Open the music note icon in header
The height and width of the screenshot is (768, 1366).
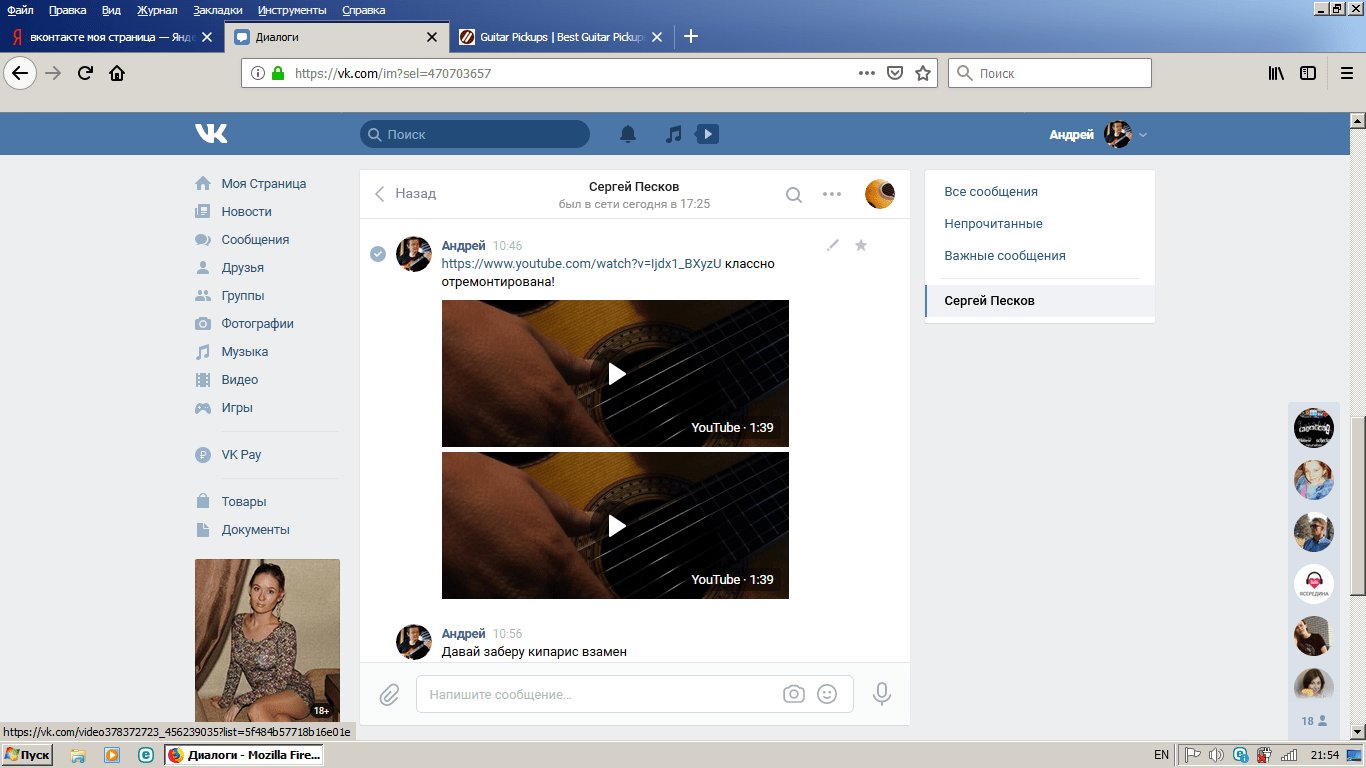[x=674, y=134]
